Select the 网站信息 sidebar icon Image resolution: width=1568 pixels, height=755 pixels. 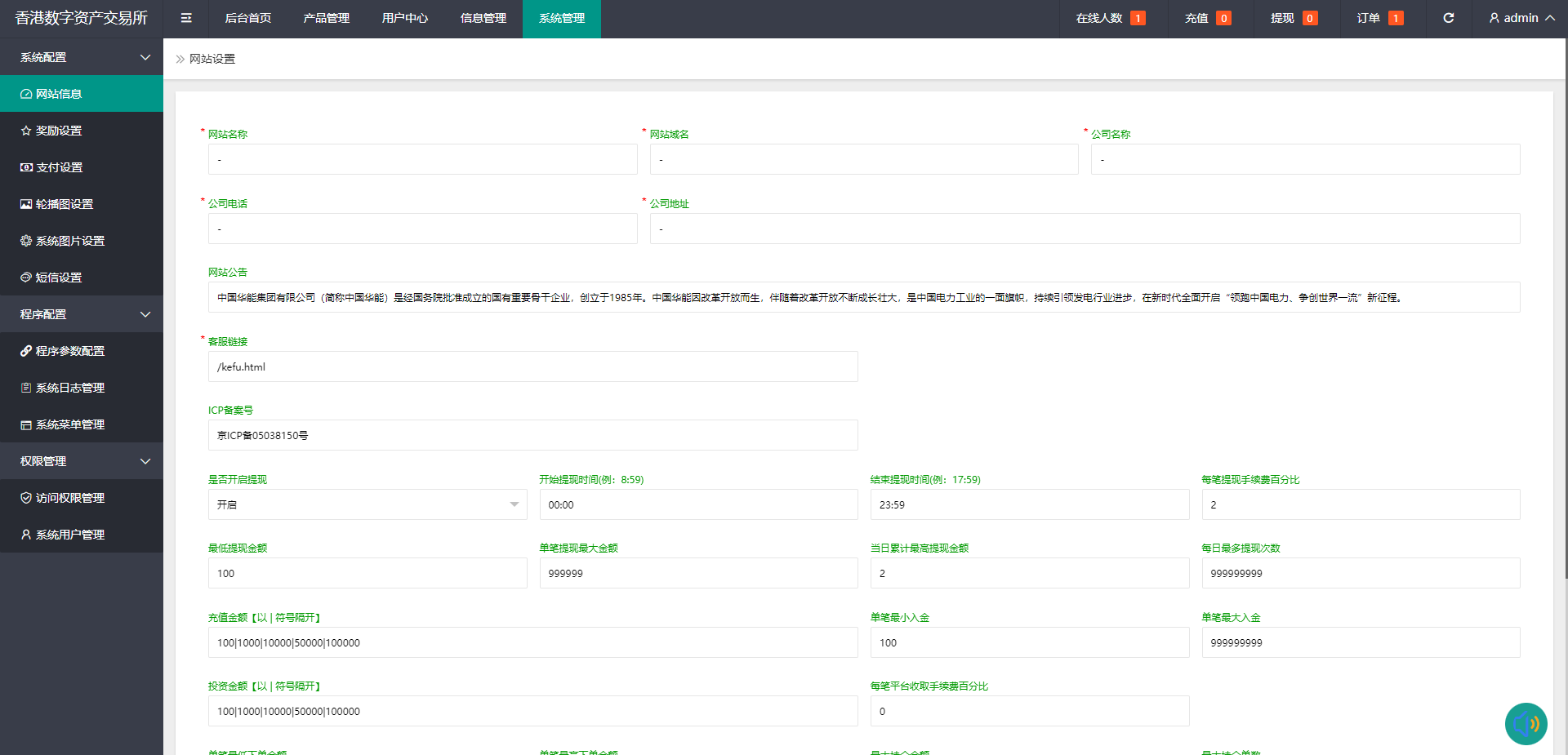point(25,93)
